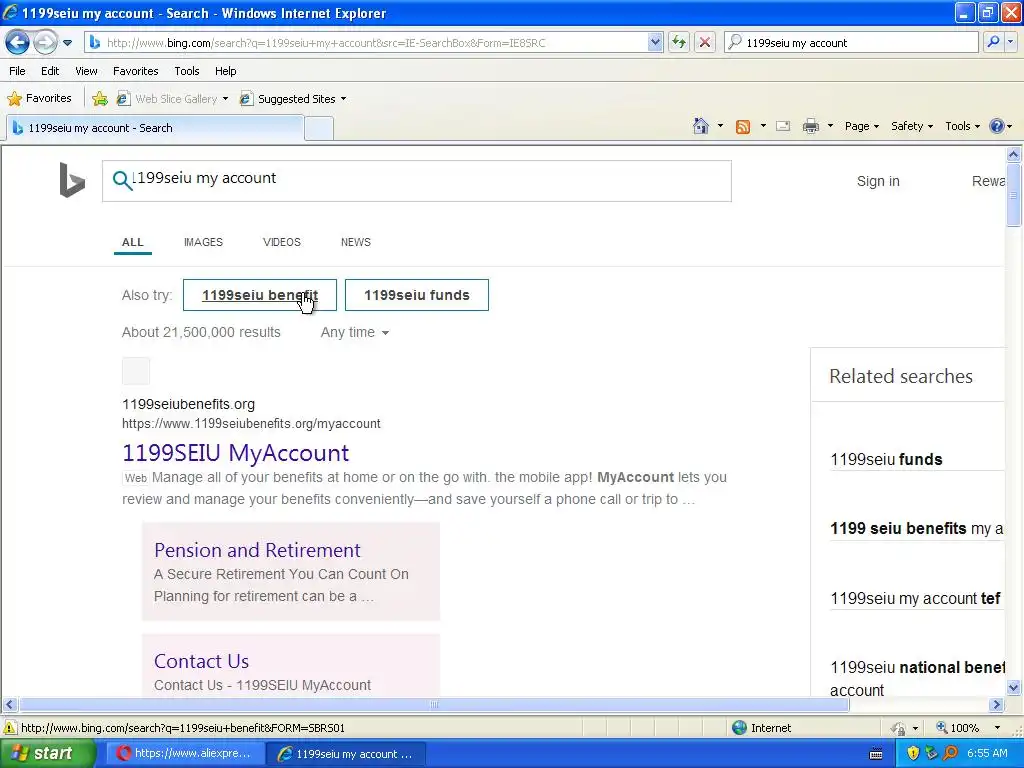Open the Help menu

tap(225, 71)
